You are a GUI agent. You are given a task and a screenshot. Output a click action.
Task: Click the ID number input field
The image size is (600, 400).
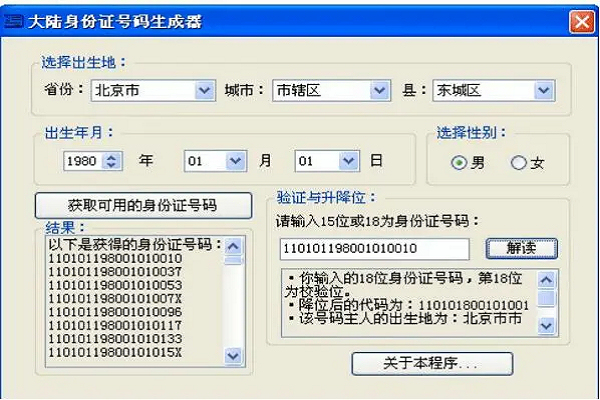376,247
